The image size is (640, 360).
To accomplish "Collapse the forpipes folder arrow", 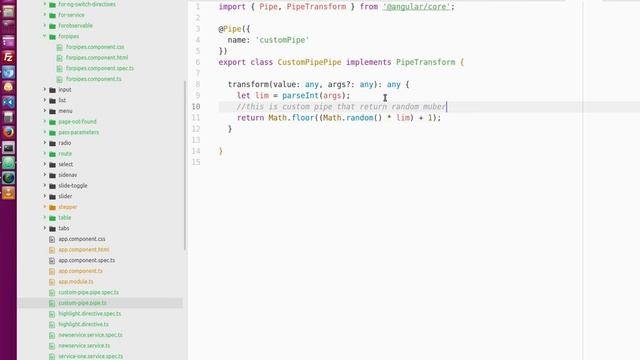I will click(x=44, y=36).
